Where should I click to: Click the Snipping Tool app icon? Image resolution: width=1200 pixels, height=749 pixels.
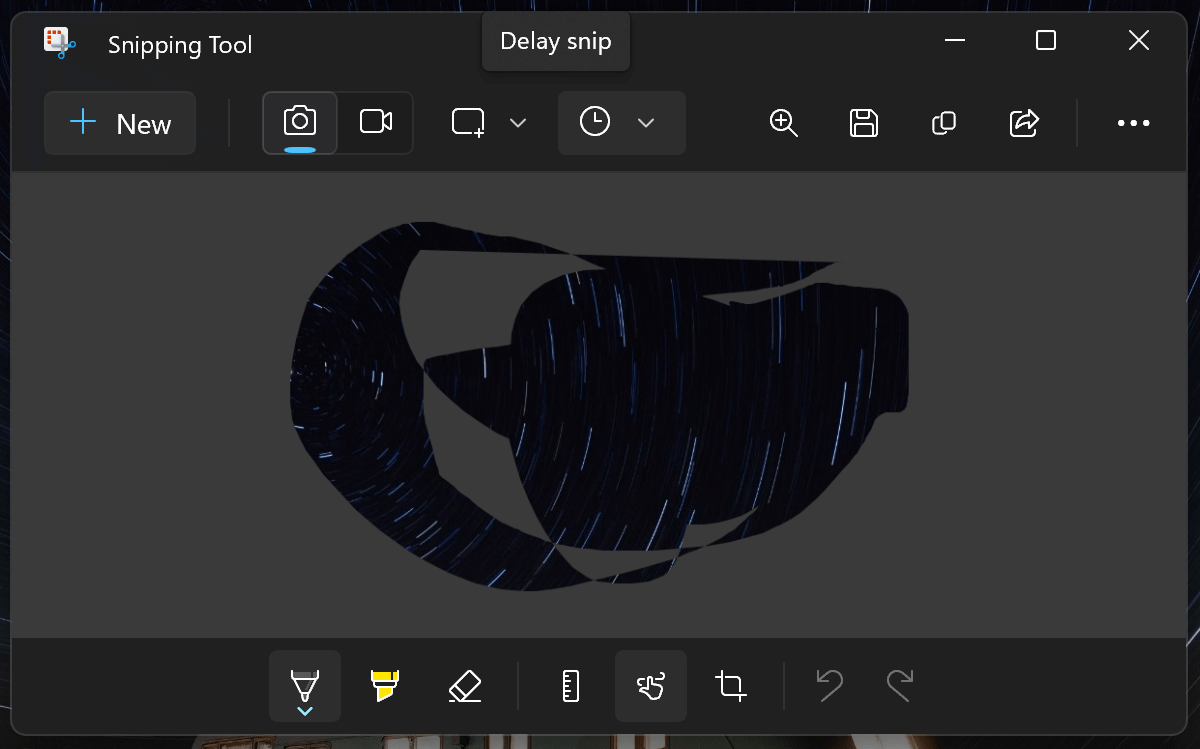(x=58, y=43)
